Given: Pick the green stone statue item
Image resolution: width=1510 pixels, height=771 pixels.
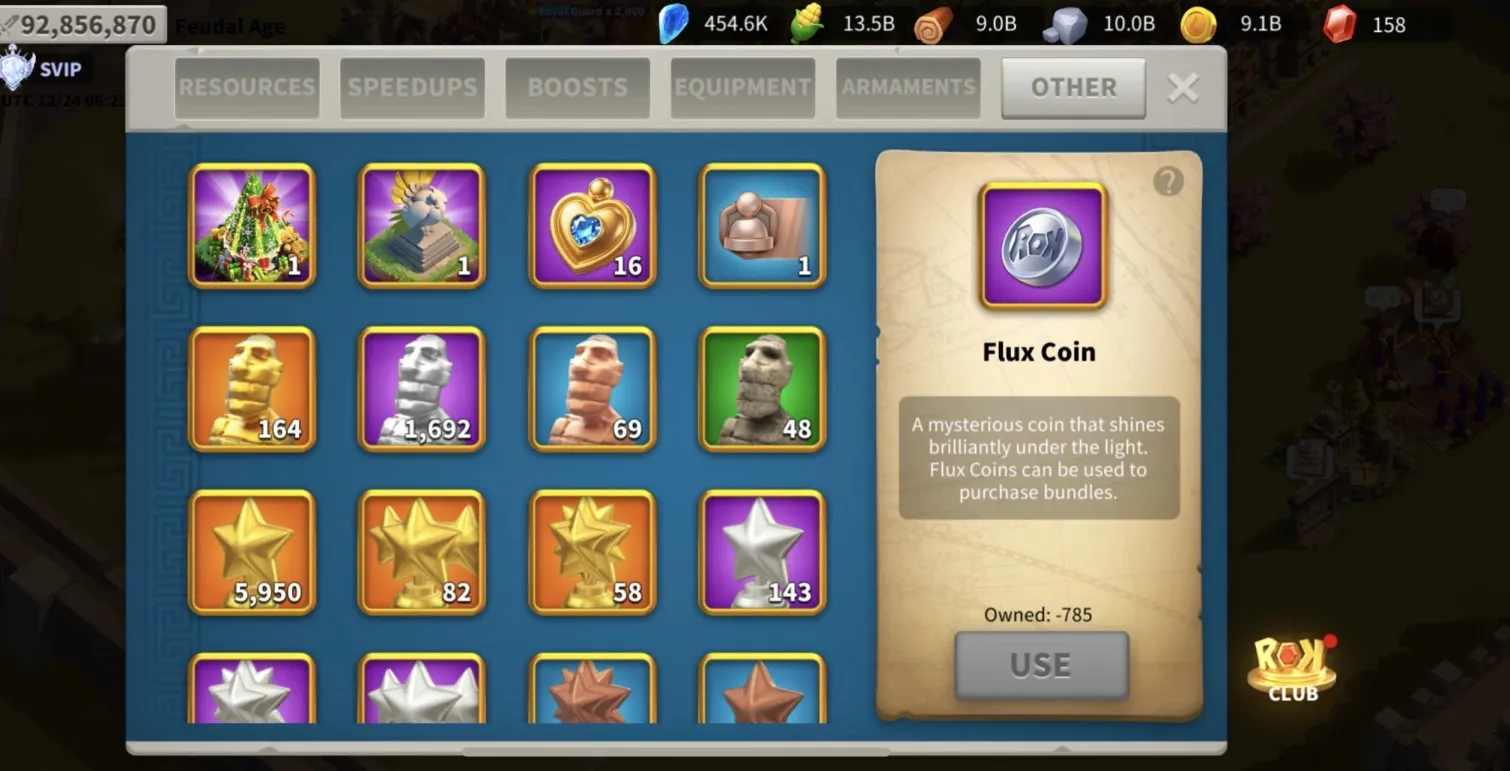Looking at the screenshot, I should point(762,389).
